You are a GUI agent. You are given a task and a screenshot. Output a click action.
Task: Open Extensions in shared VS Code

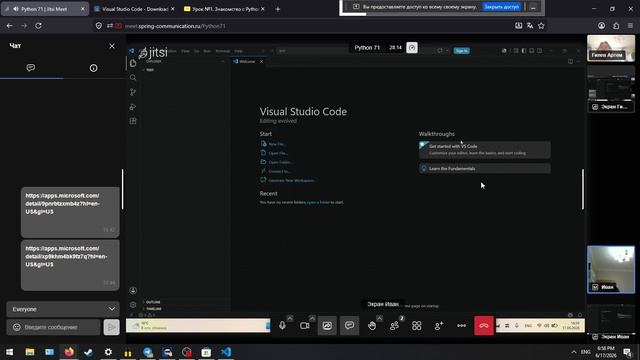point(133,121)
